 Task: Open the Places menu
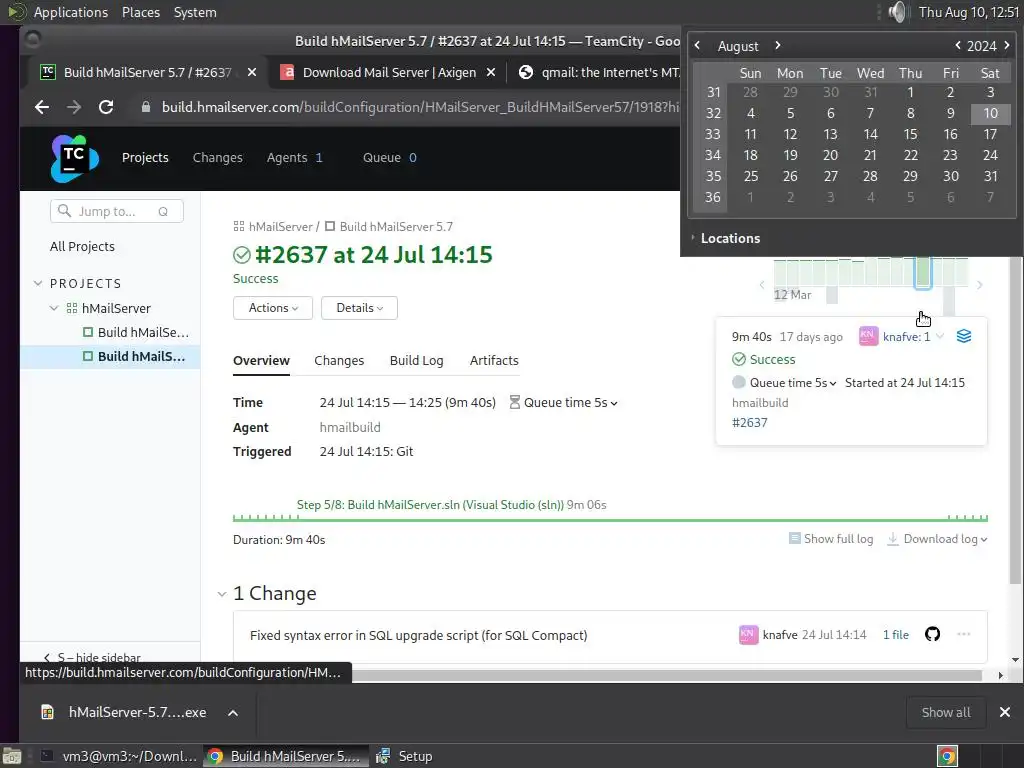(141, 12)
